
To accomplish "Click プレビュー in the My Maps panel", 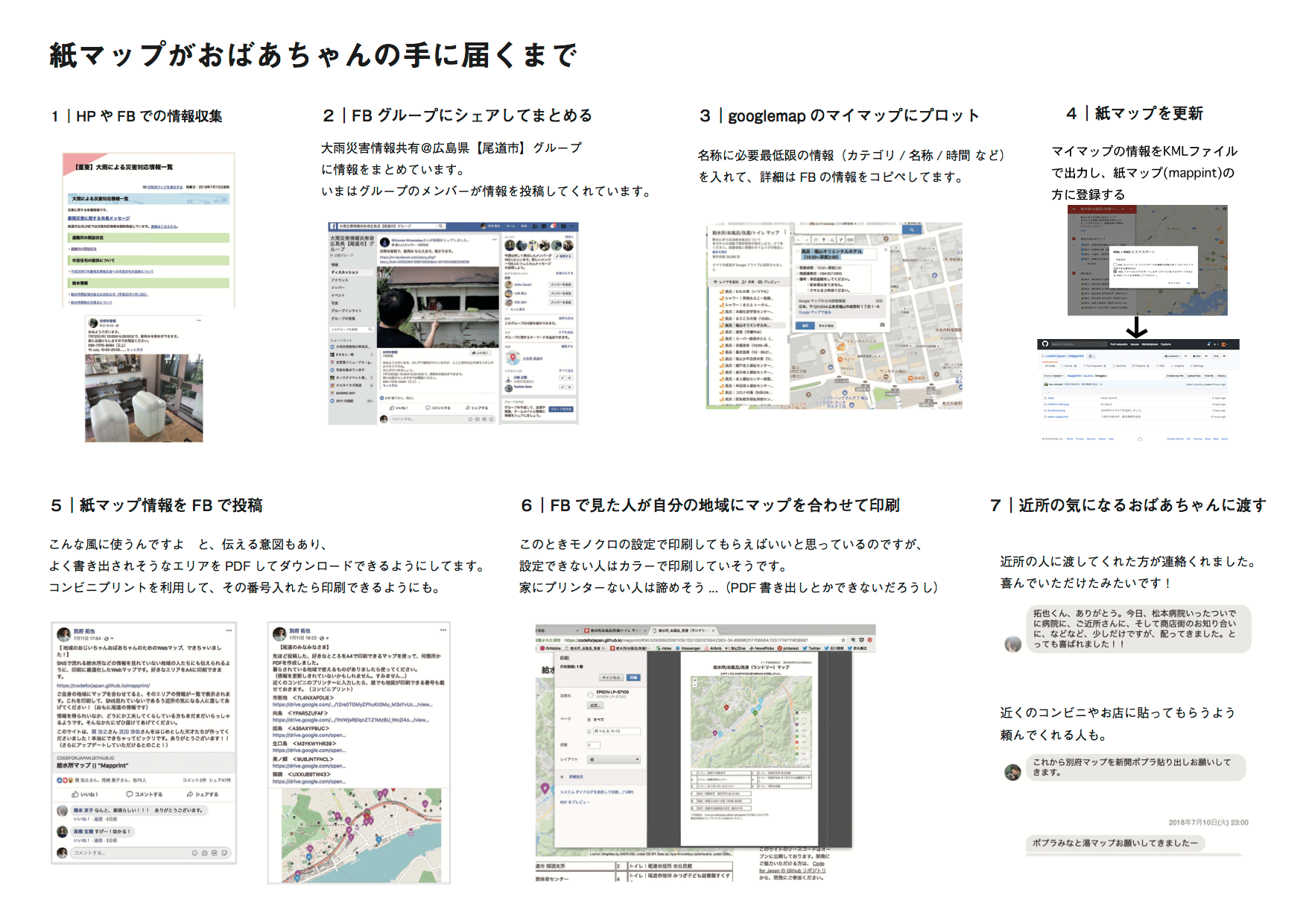I will (x=770, y=282).
